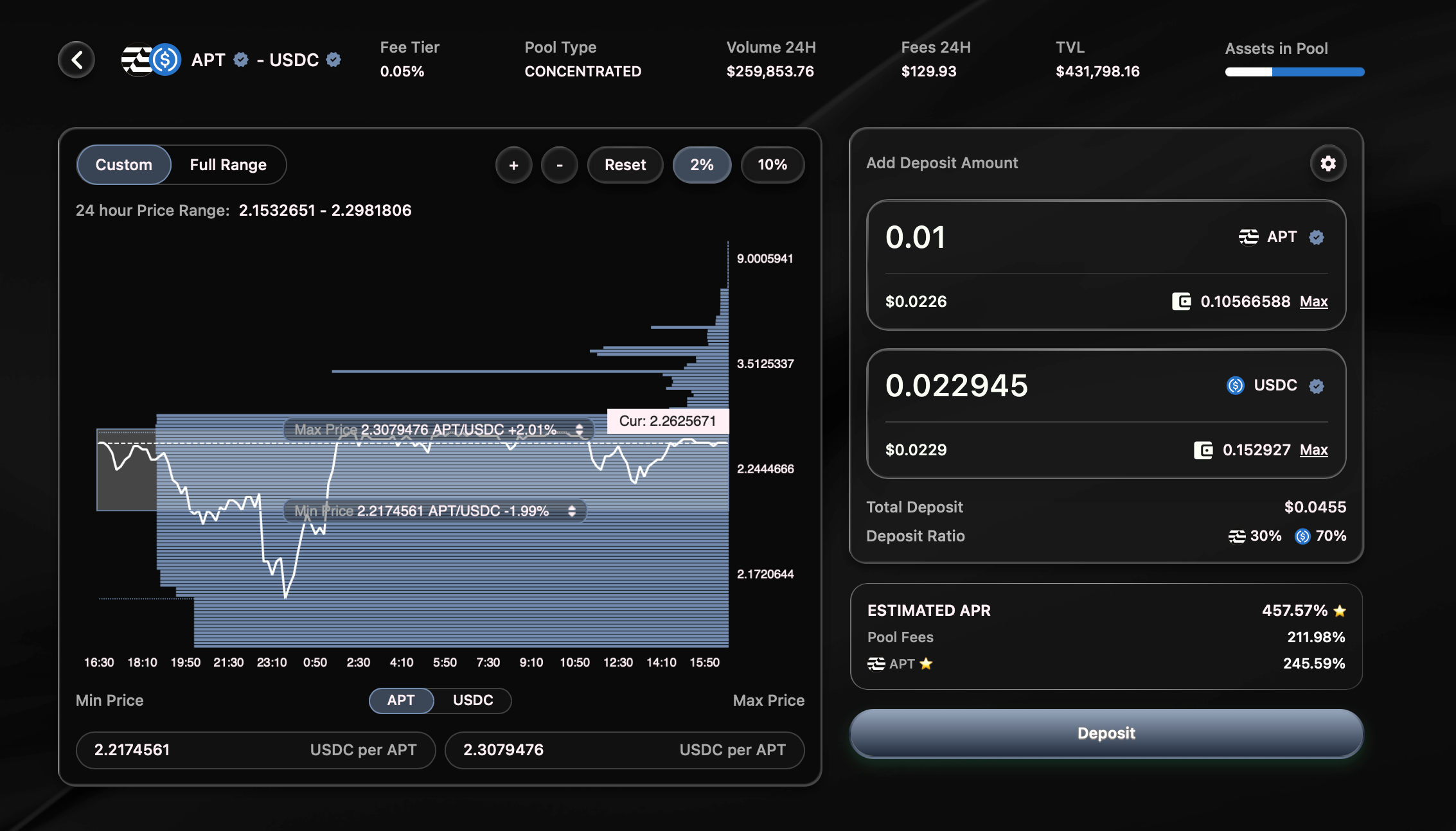Click the gold star beside estimated APR
Viewport: 1456px width, 831px height.
1340,611
